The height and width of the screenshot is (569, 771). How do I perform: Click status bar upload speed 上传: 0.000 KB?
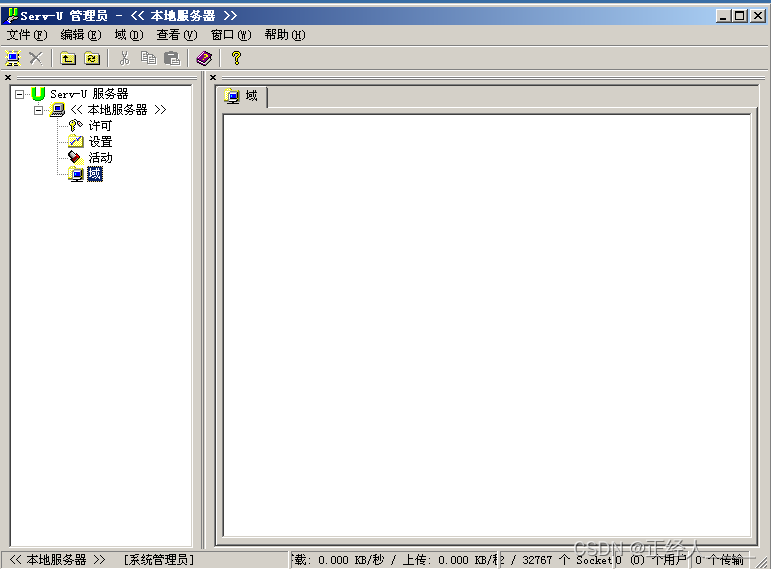449,560
